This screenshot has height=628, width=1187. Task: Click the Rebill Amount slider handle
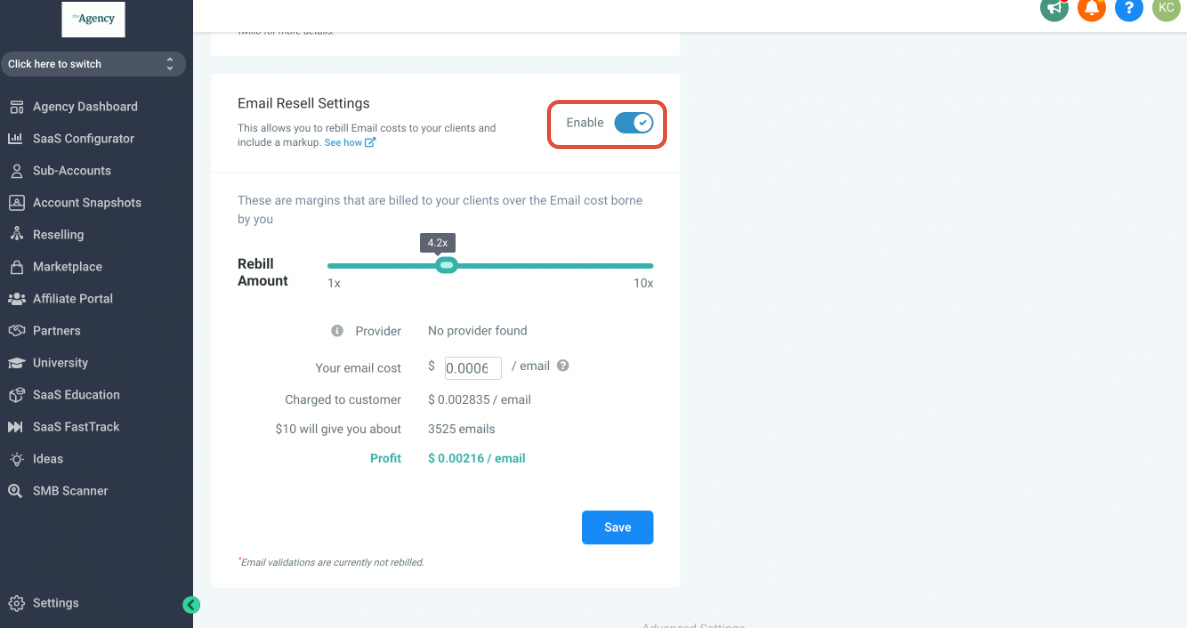tap(447, 265)
